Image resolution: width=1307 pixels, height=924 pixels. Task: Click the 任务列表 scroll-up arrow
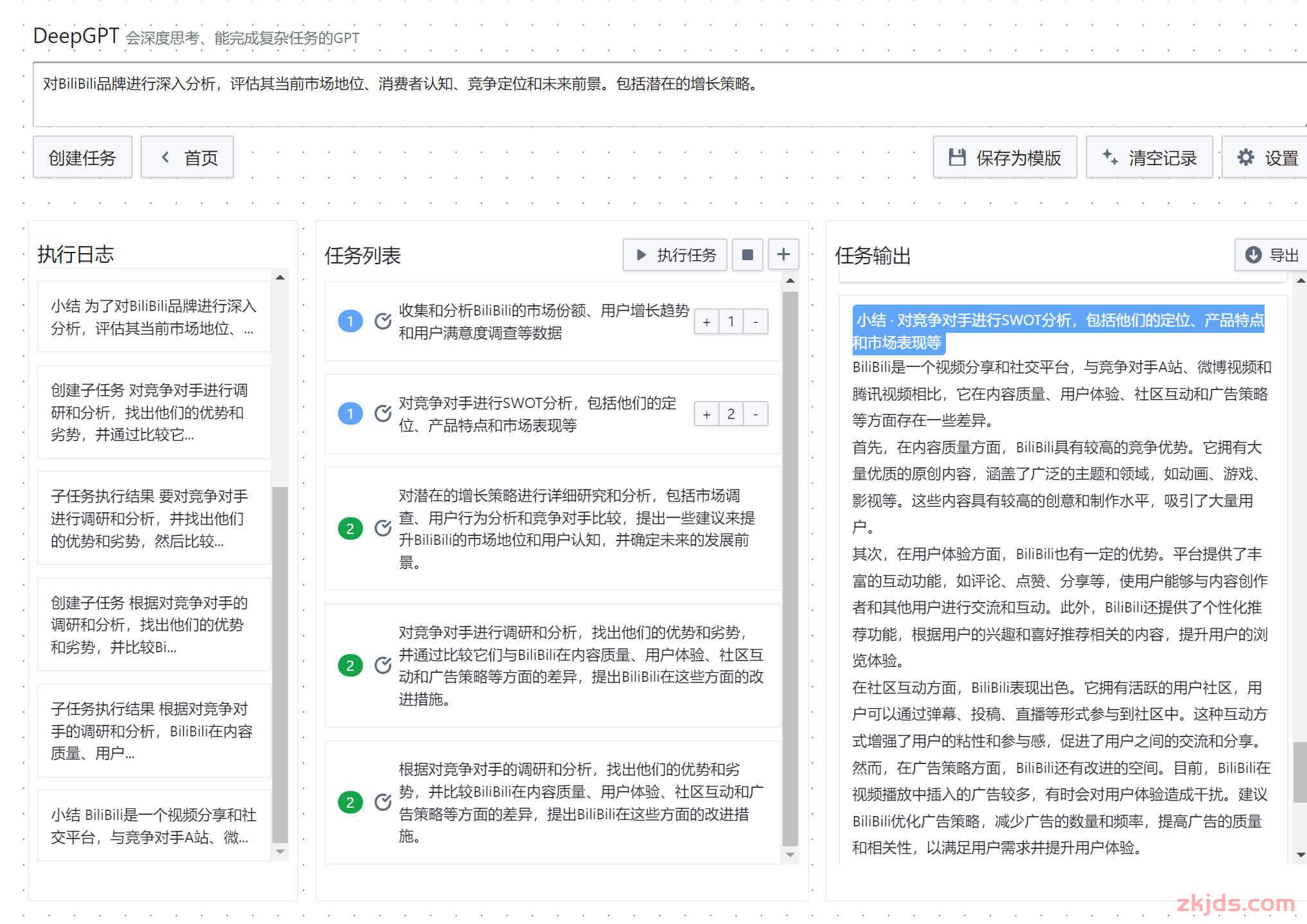[790, 281]
